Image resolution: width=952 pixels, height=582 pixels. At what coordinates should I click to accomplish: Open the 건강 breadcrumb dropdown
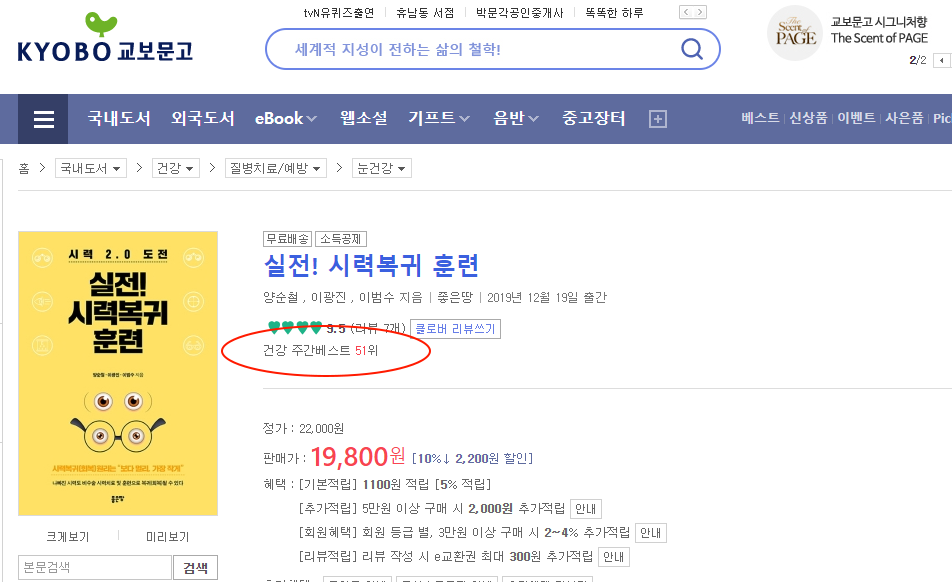click(175, 168)
